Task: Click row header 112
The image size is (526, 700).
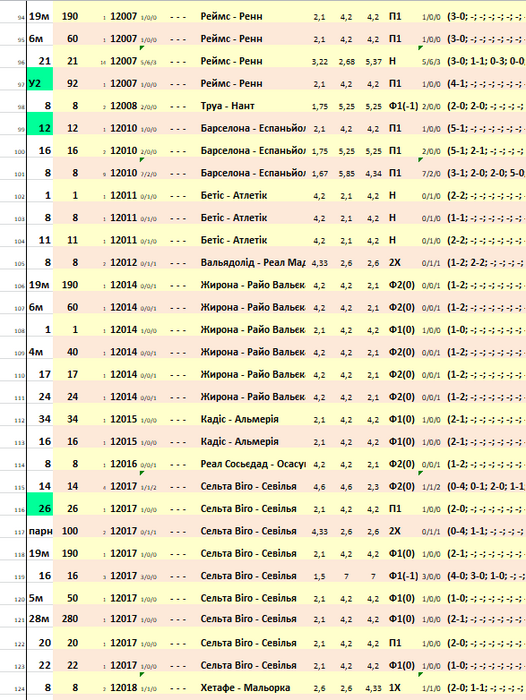Action: coord(20,421)
